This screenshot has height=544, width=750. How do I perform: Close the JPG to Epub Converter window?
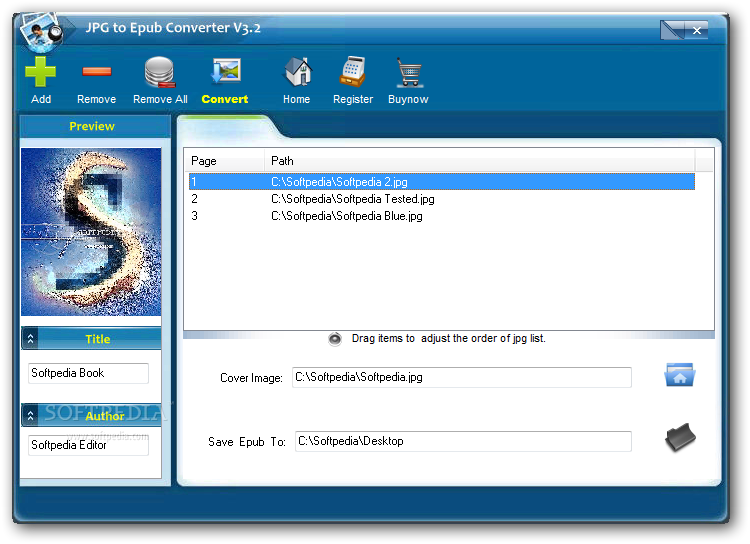pos(697,30)
